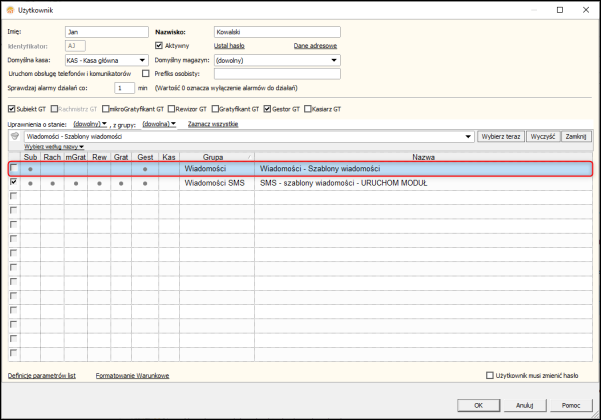Sort by the Rew column header
This screenshot has width=601, height=420.
(x=99, y=157)
